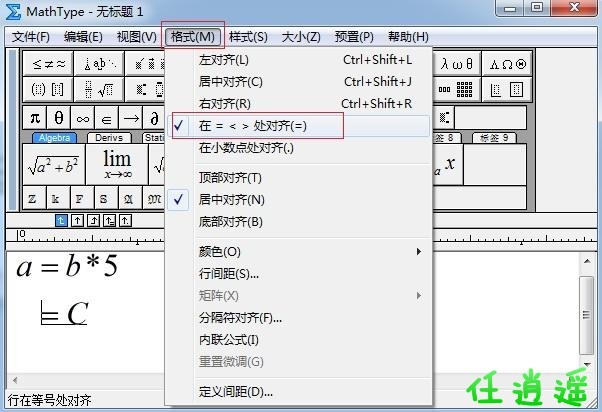Screen dimensions: 602x412
Task: Select the fourth tab-stop arrow icon
Action: point(110,221)
